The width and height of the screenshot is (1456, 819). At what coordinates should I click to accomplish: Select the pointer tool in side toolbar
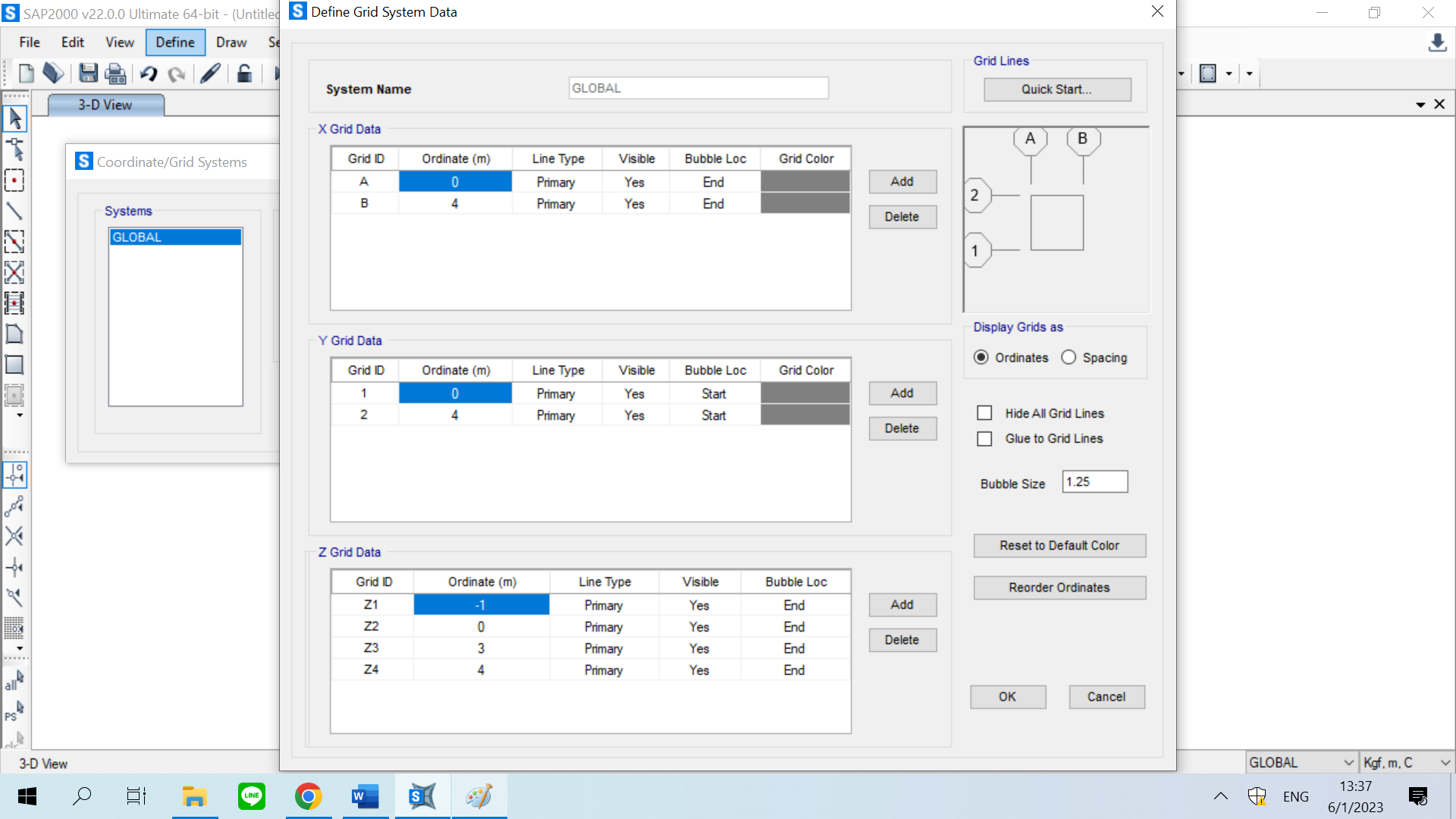coord(14,118)
